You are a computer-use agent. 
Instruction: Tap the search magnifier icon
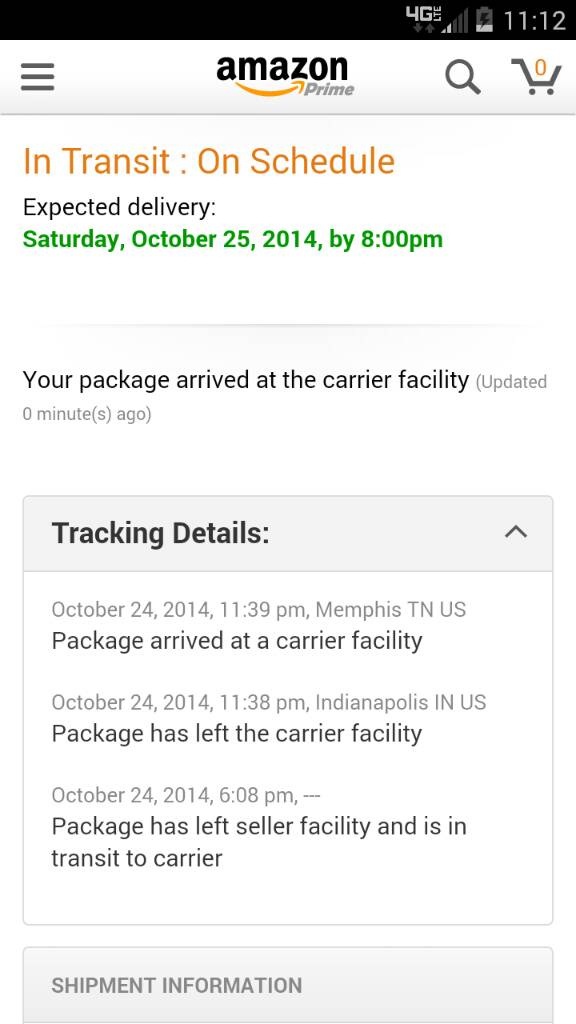coord(462,77)
